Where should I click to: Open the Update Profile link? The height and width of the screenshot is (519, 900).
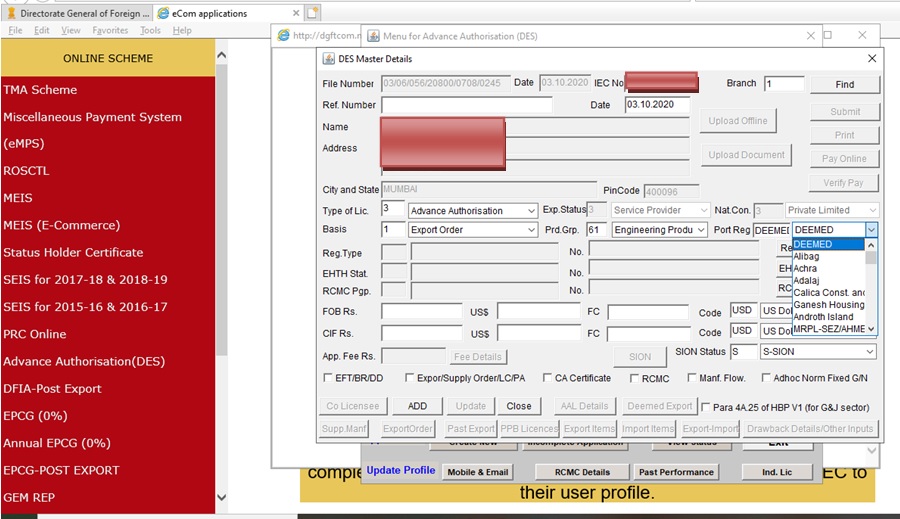click(401, 470)
